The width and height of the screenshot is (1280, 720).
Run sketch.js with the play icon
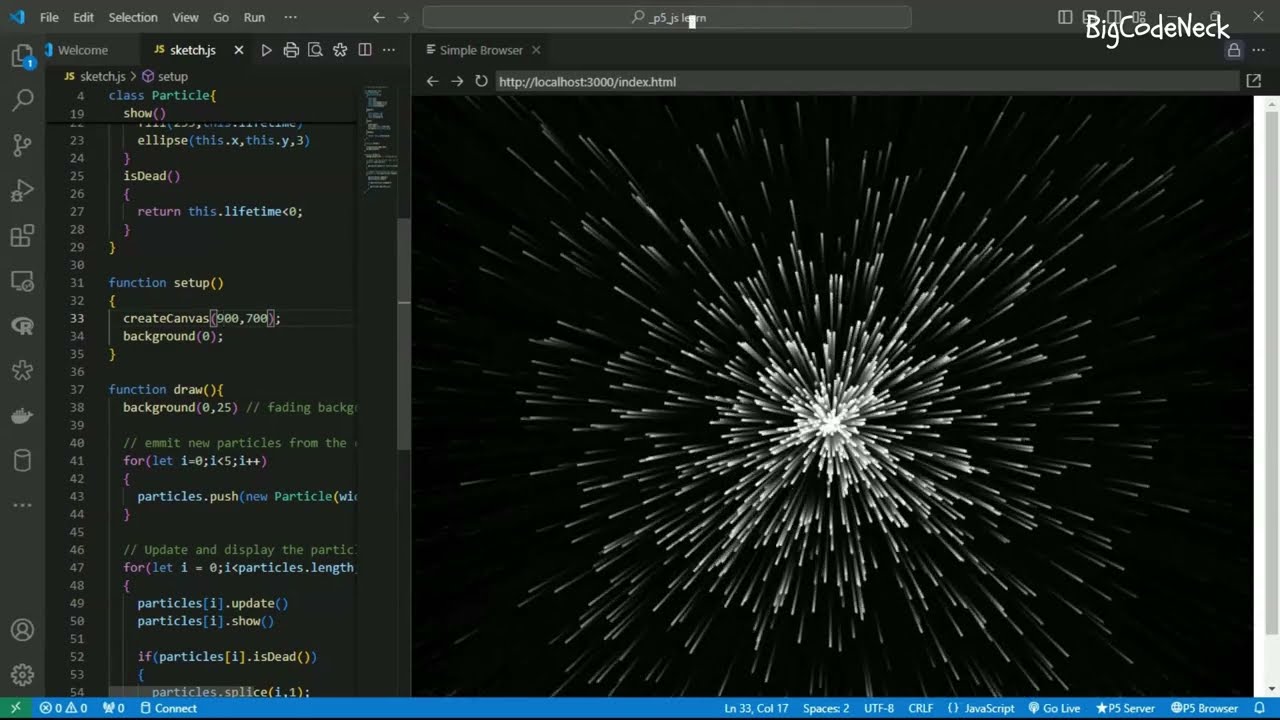pos(266,50)
